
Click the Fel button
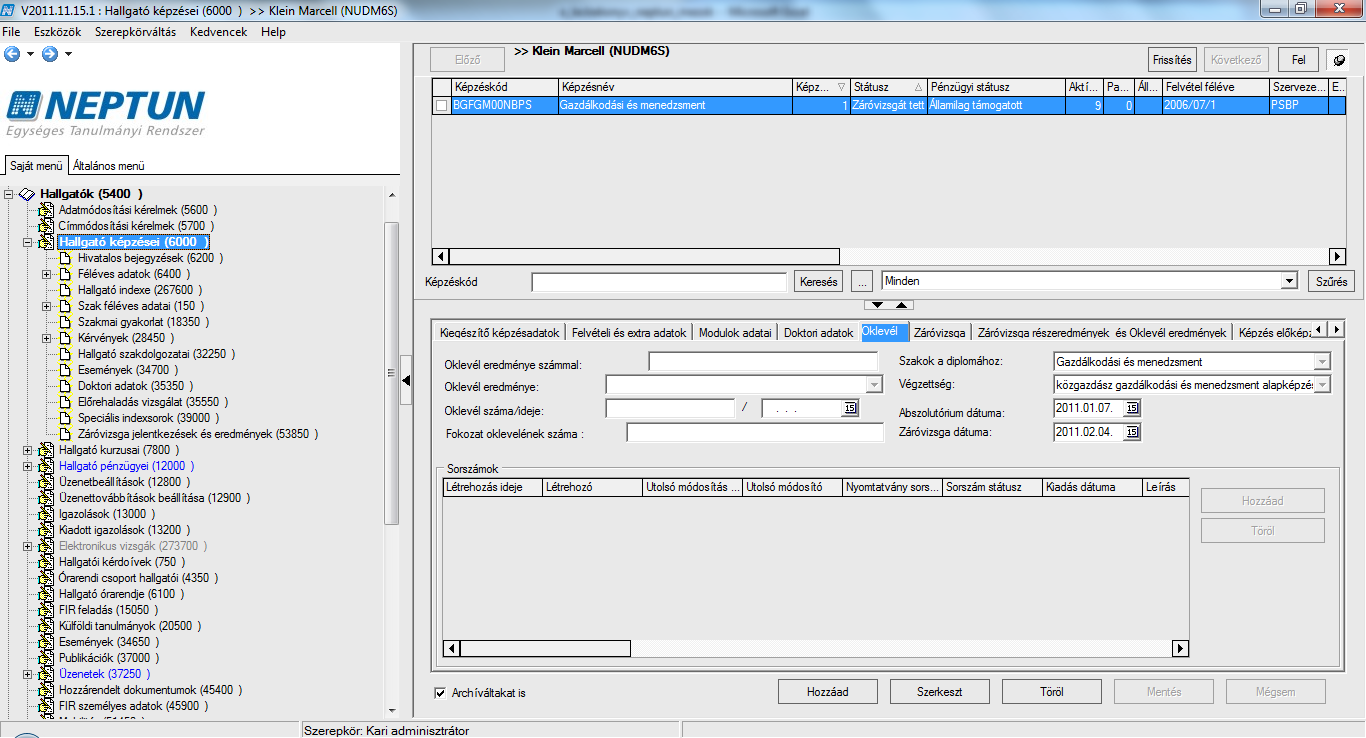tap(1298, 60)
